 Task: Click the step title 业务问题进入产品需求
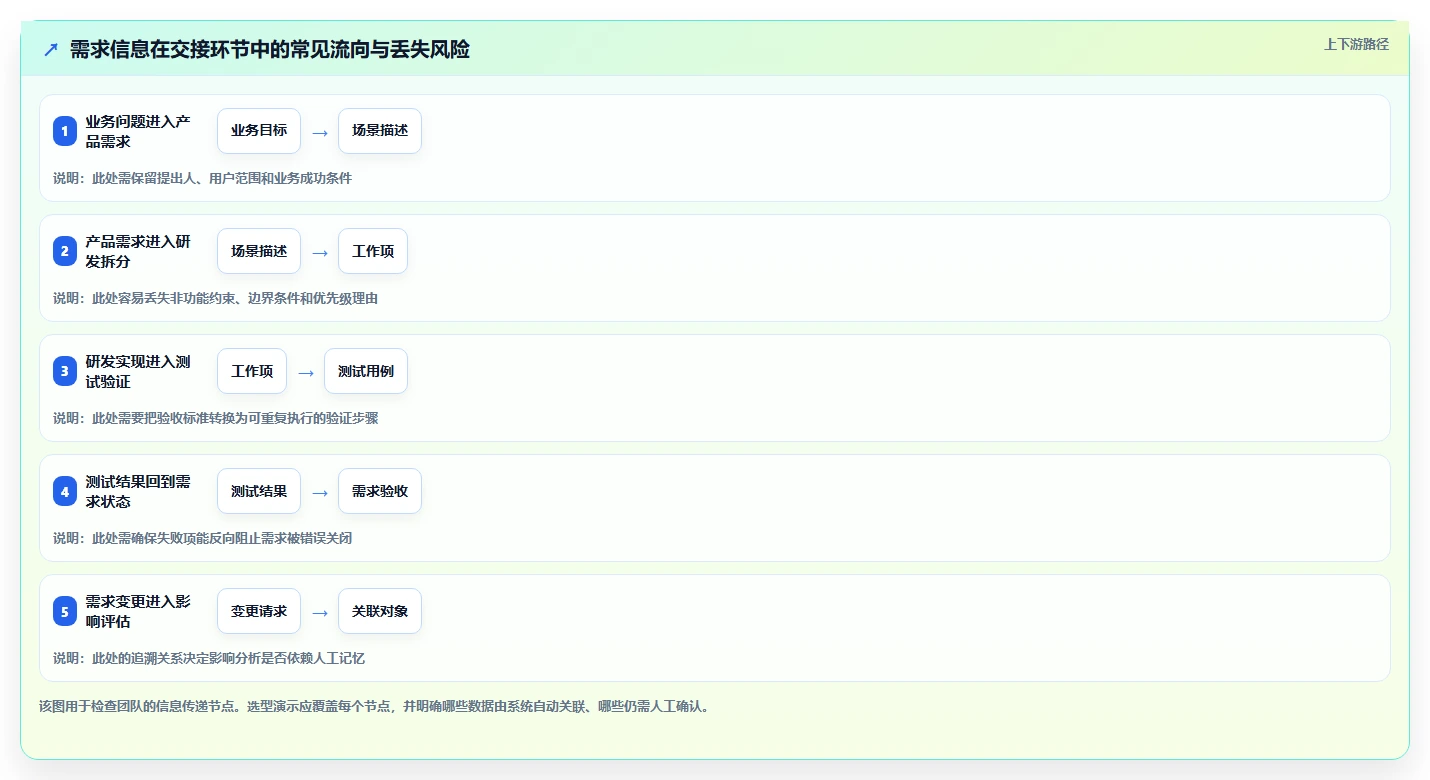(138, 131)
